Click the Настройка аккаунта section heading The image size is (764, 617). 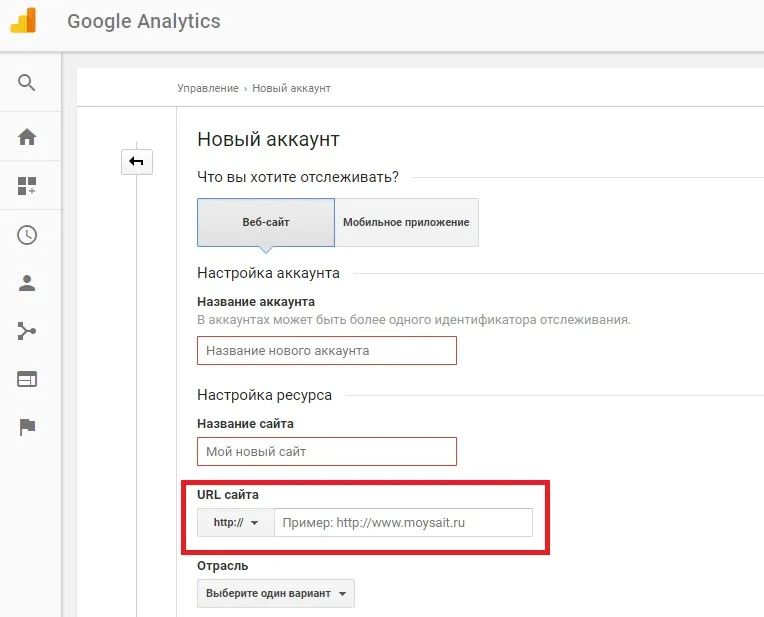pos(268,273)
